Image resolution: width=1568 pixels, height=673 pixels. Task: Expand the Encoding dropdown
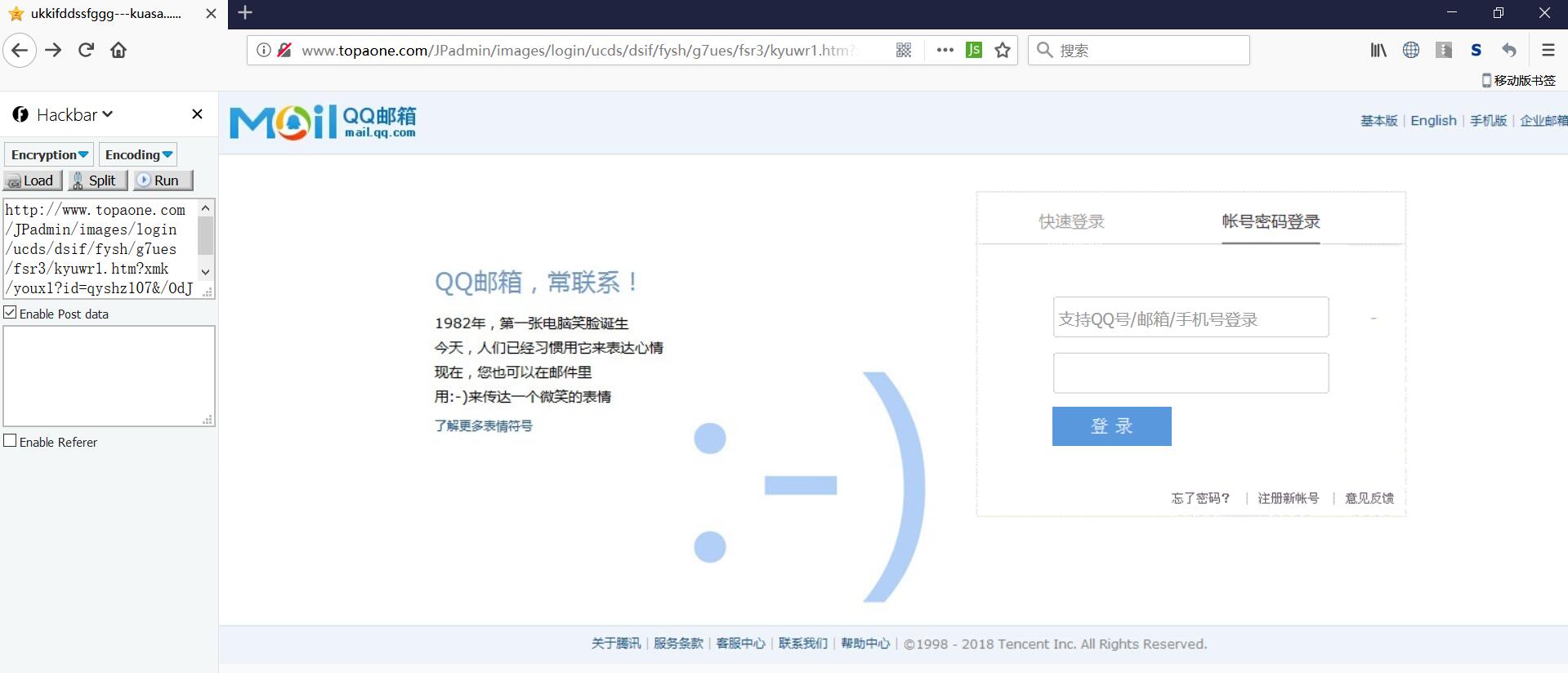tap(138, 154)
